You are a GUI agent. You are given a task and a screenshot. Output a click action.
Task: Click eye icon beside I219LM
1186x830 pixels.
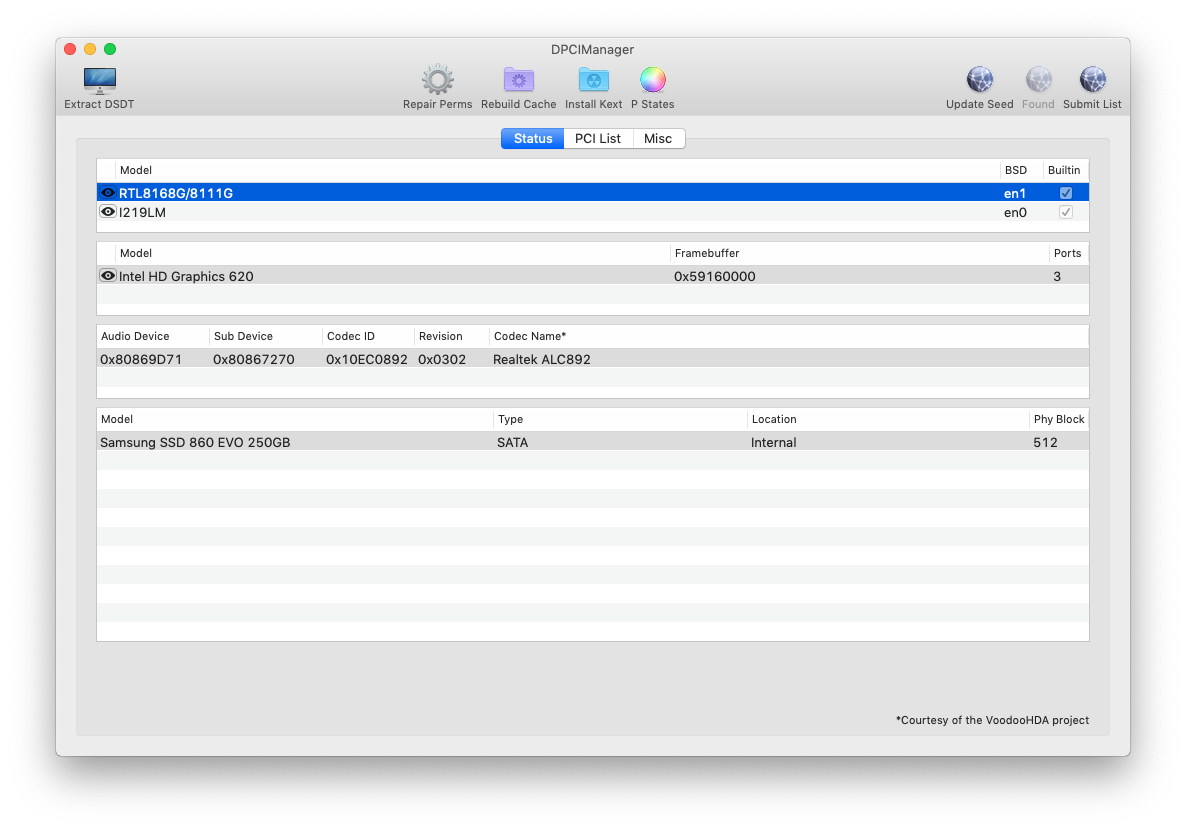pos(108,212)
